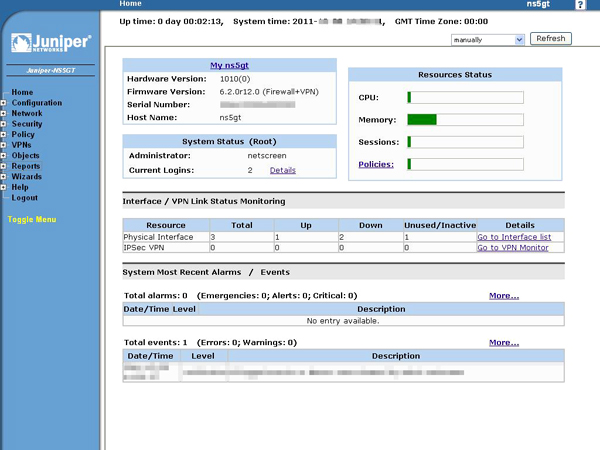600x450 pixels.
Task: Open the Help menu item in sidebar
Action: pyautogui.click(x=20, y=187)
